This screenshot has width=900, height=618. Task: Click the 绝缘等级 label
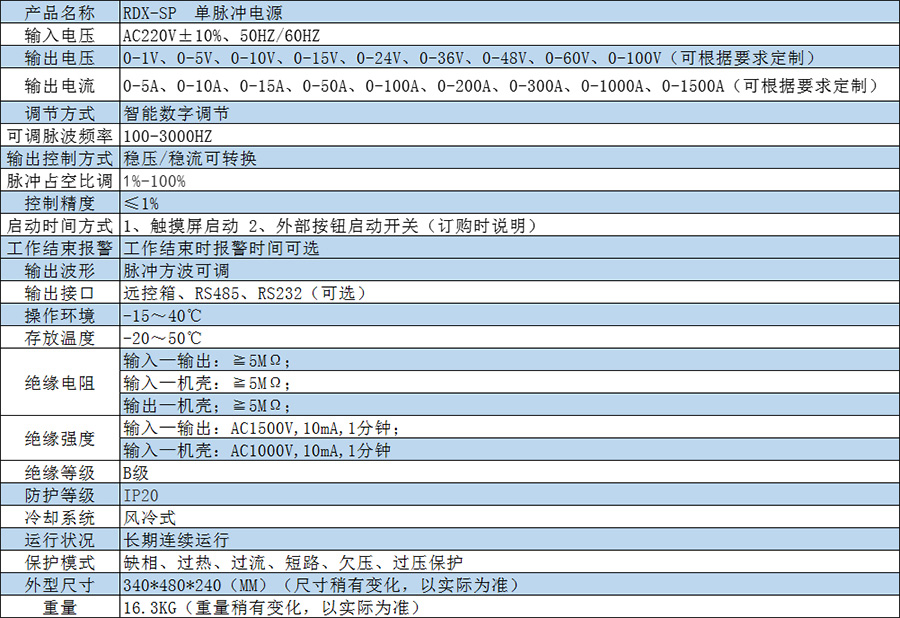pos(60,473)
